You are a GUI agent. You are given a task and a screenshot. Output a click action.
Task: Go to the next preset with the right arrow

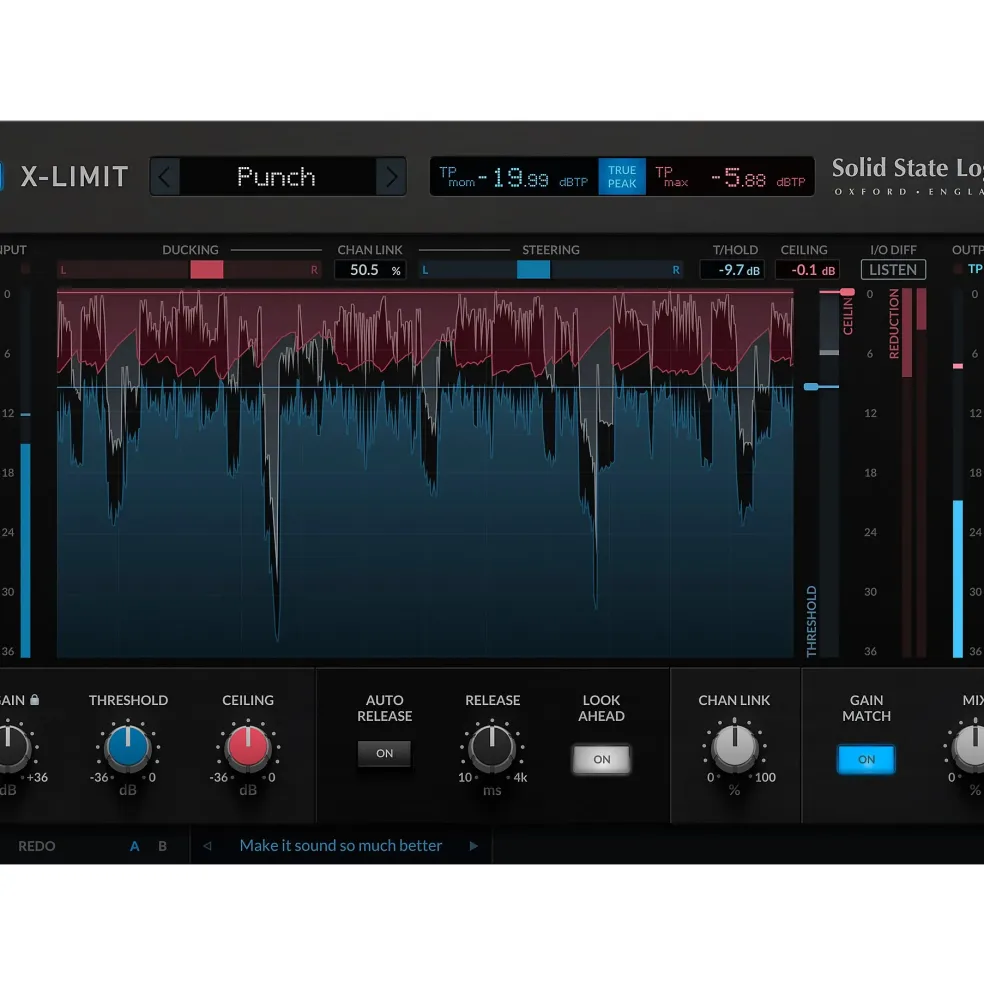coord(391,177)
